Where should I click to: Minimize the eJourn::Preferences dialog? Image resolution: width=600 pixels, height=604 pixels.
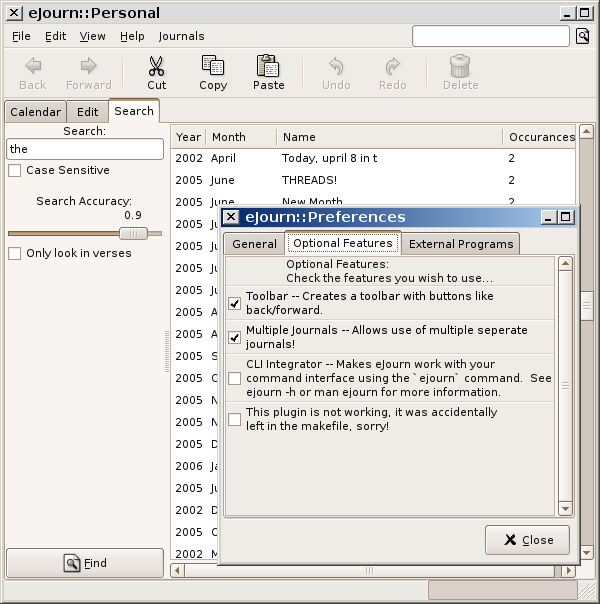point(548,217)
